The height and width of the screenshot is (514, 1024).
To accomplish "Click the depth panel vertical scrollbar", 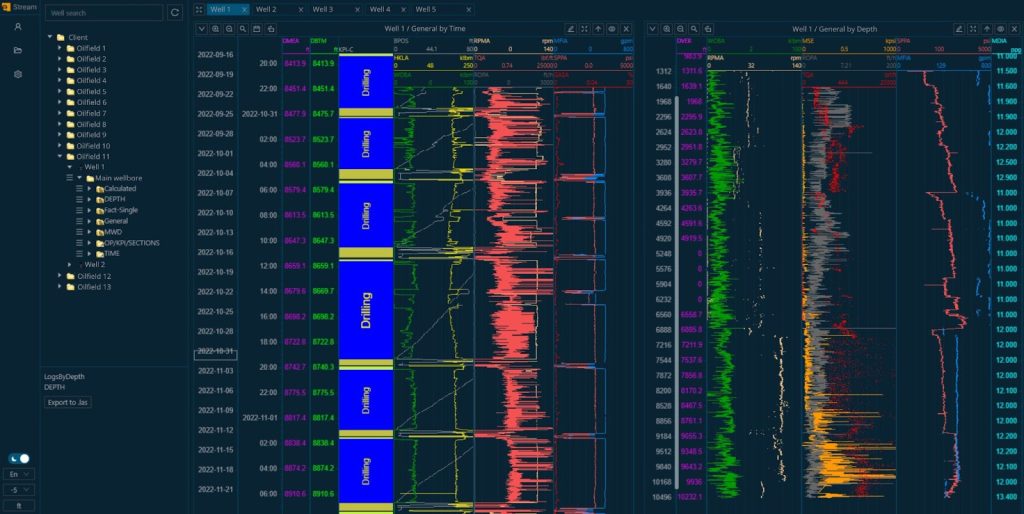I will point(677,293).
